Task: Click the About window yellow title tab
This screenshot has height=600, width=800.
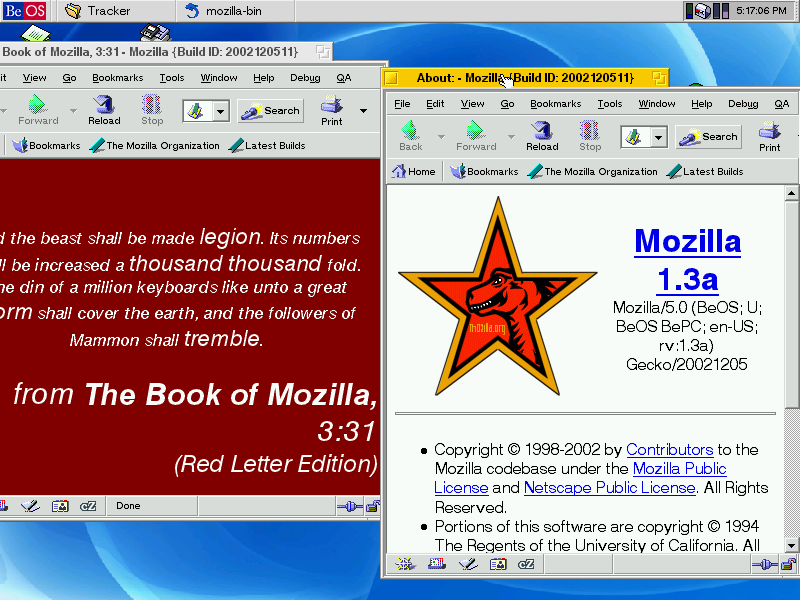Action: click(525, 78)
